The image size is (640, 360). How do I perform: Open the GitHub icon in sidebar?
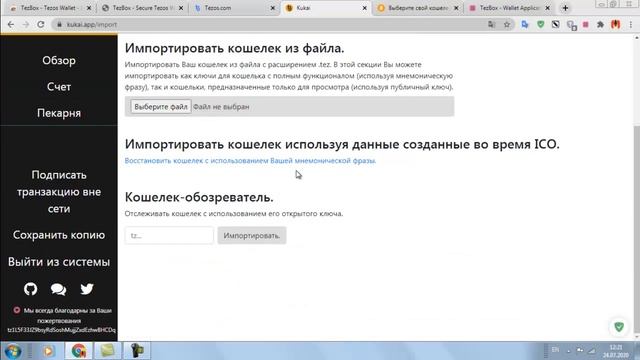coord(31,289)
